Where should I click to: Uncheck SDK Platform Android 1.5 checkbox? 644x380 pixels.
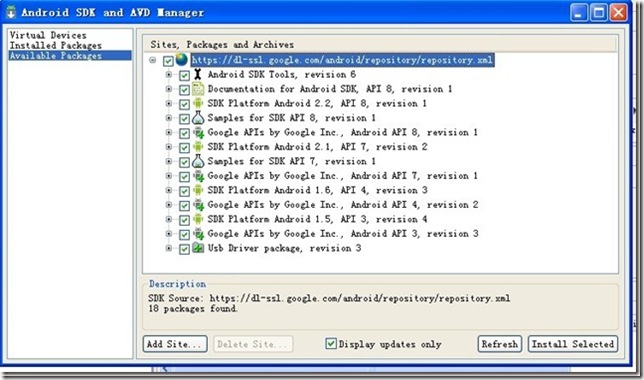184,220
